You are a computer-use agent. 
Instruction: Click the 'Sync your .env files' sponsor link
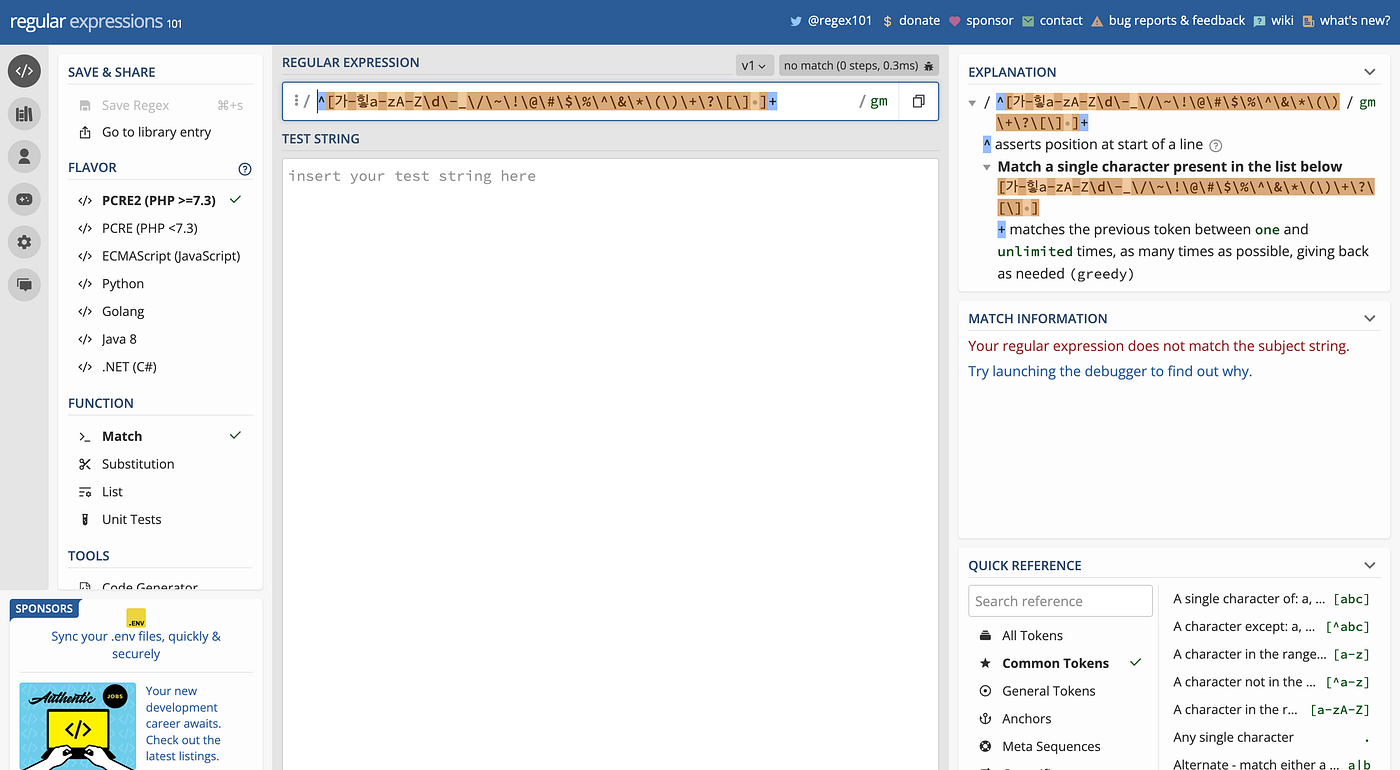(x=136, y=645)
